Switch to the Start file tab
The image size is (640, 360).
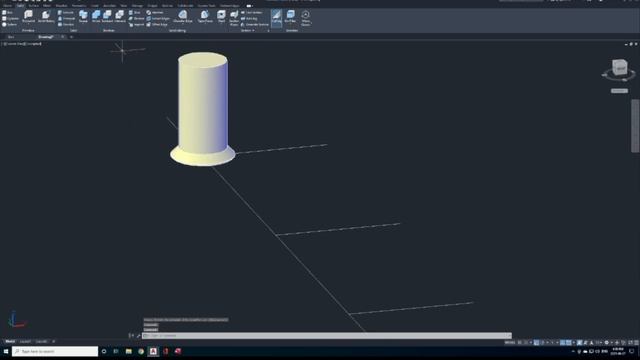coord(11,37)
